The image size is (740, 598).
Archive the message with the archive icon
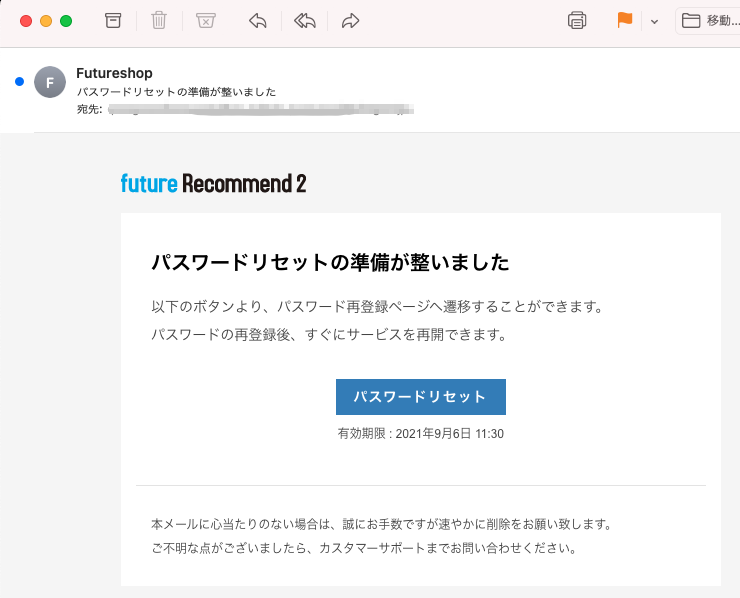(113, 21)
